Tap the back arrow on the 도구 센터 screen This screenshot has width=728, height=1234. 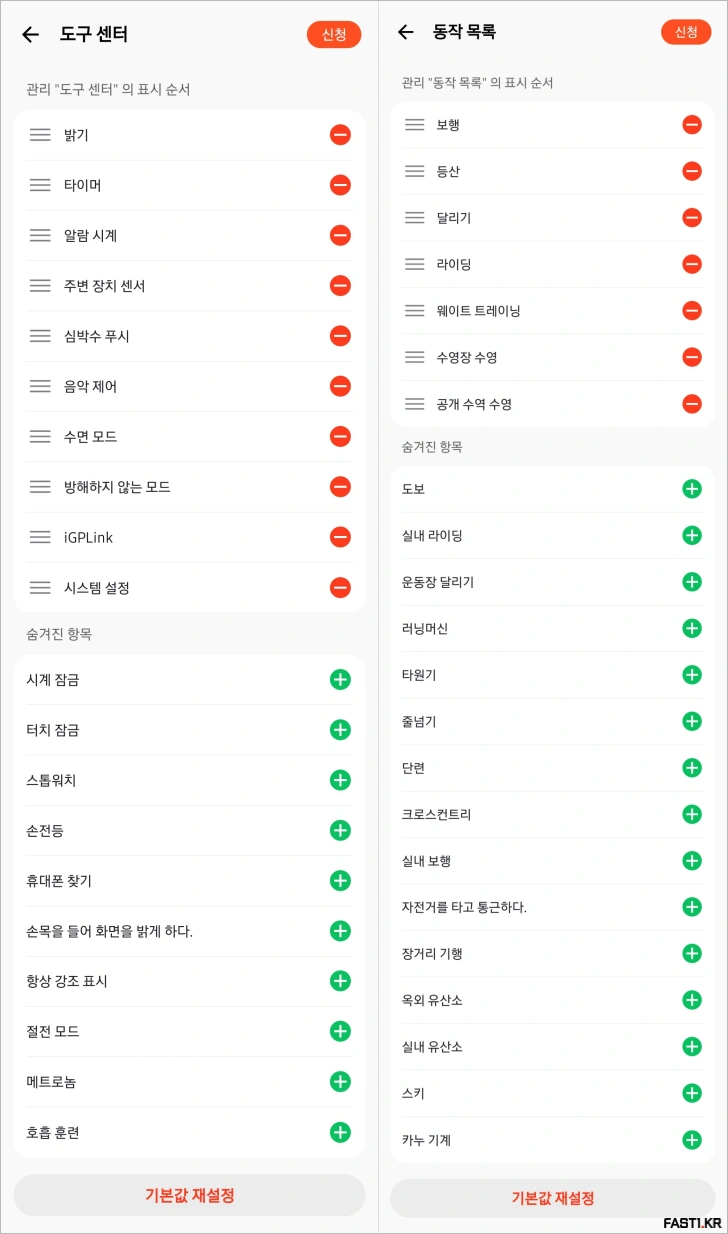pos(30,34)
